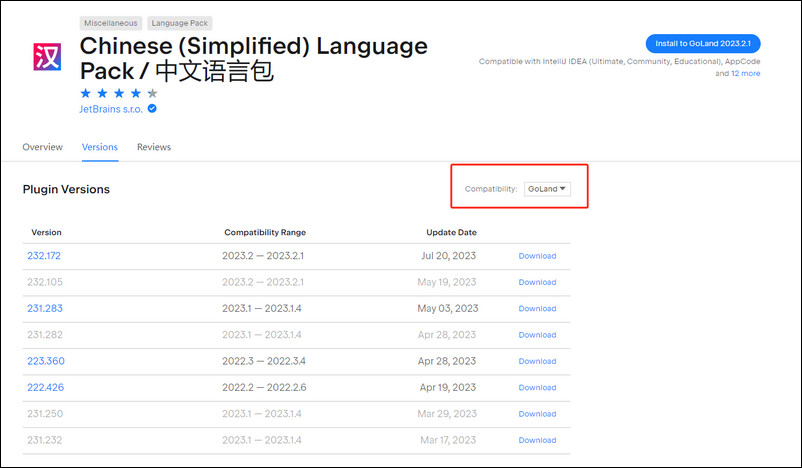
Task: Click the Update Date column header
Action: 451,232
